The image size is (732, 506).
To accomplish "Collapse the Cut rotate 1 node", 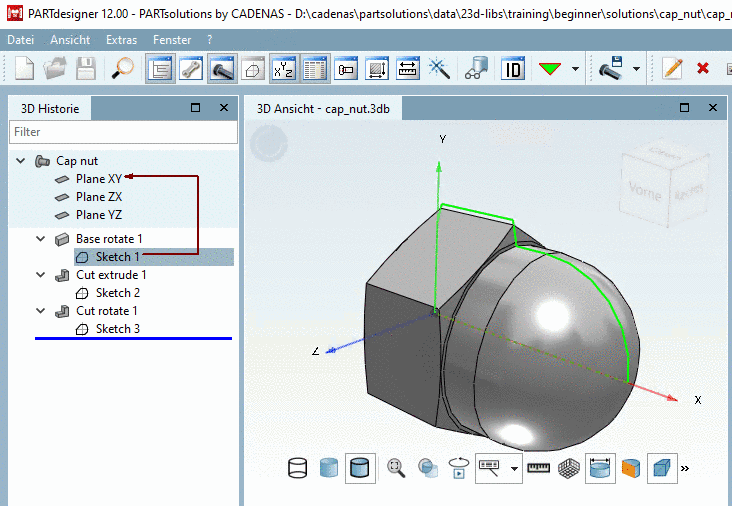I will 41,311.
